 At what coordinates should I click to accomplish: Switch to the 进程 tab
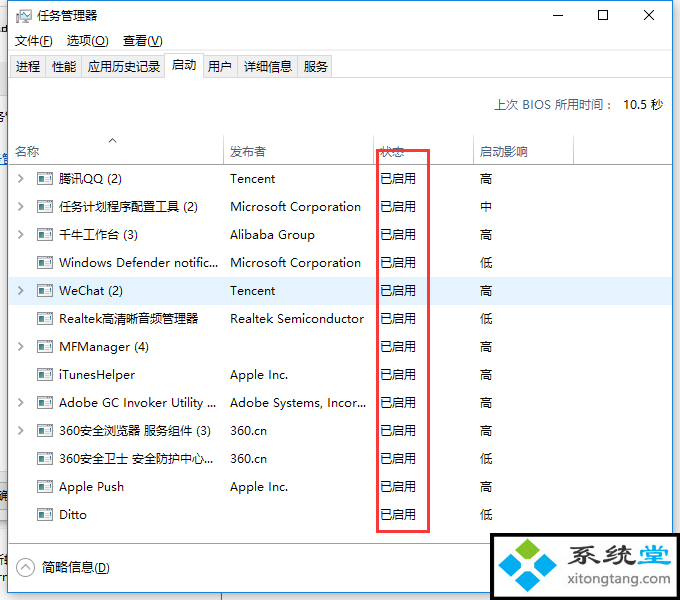pos(28,67)
